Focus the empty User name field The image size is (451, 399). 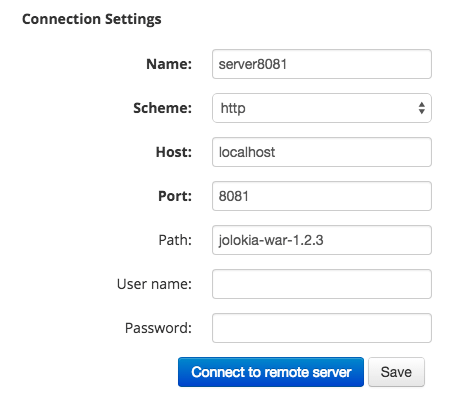tap(322, 284)
